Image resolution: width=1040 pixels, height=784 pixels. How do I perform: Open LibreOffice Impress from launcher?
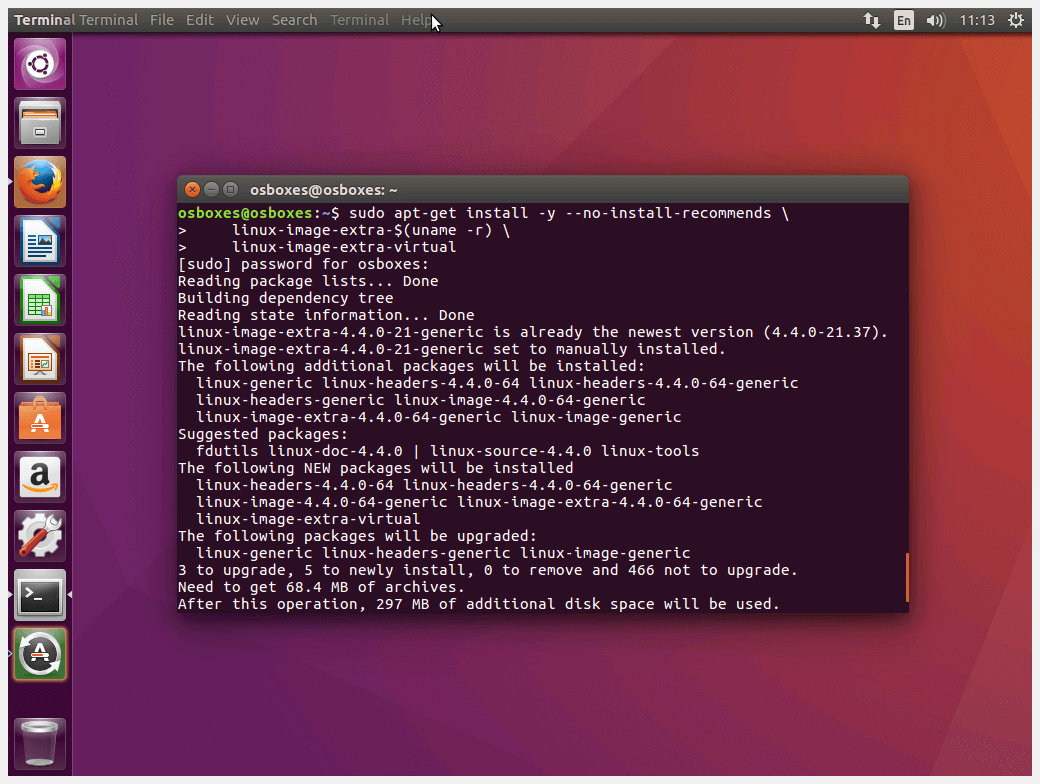[x=40, y=360]
